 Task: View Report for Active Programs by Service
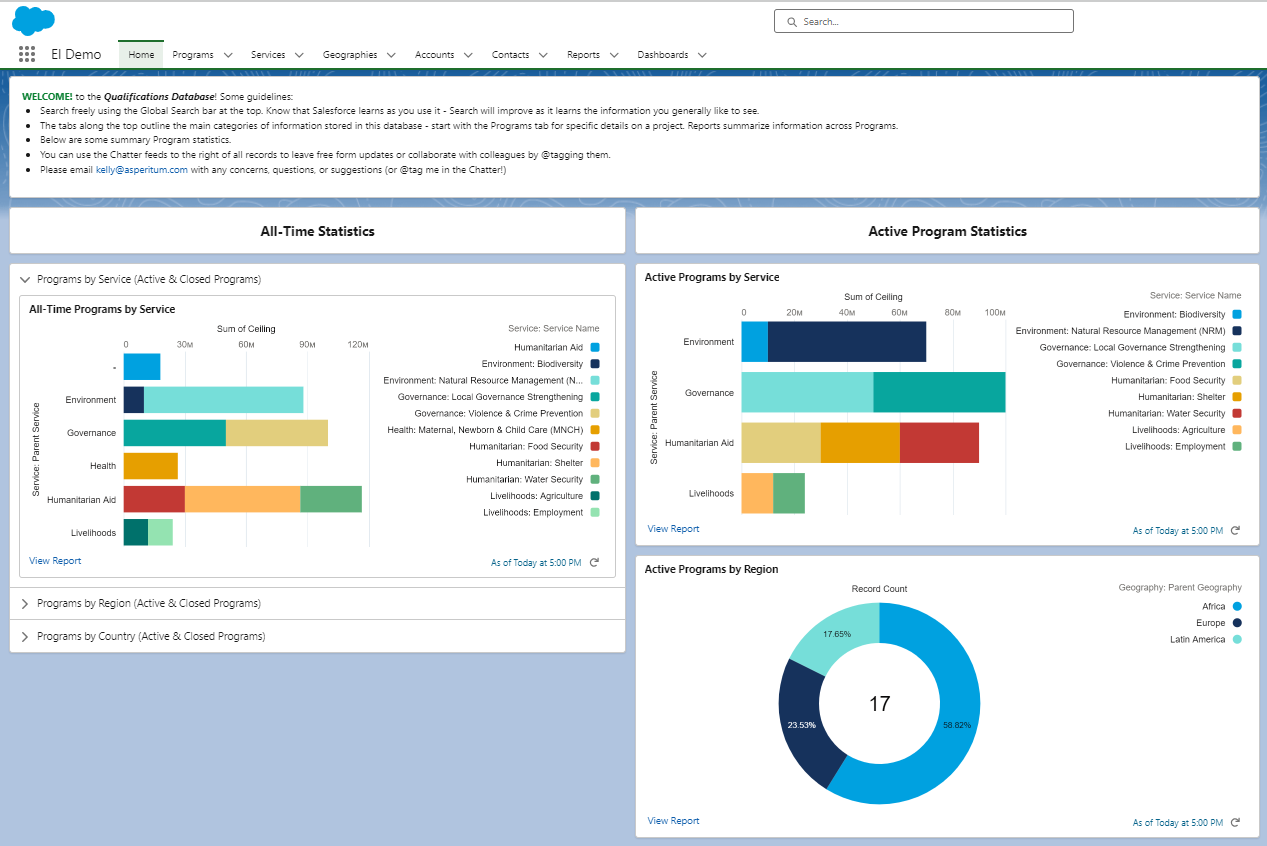click(673, 529)
